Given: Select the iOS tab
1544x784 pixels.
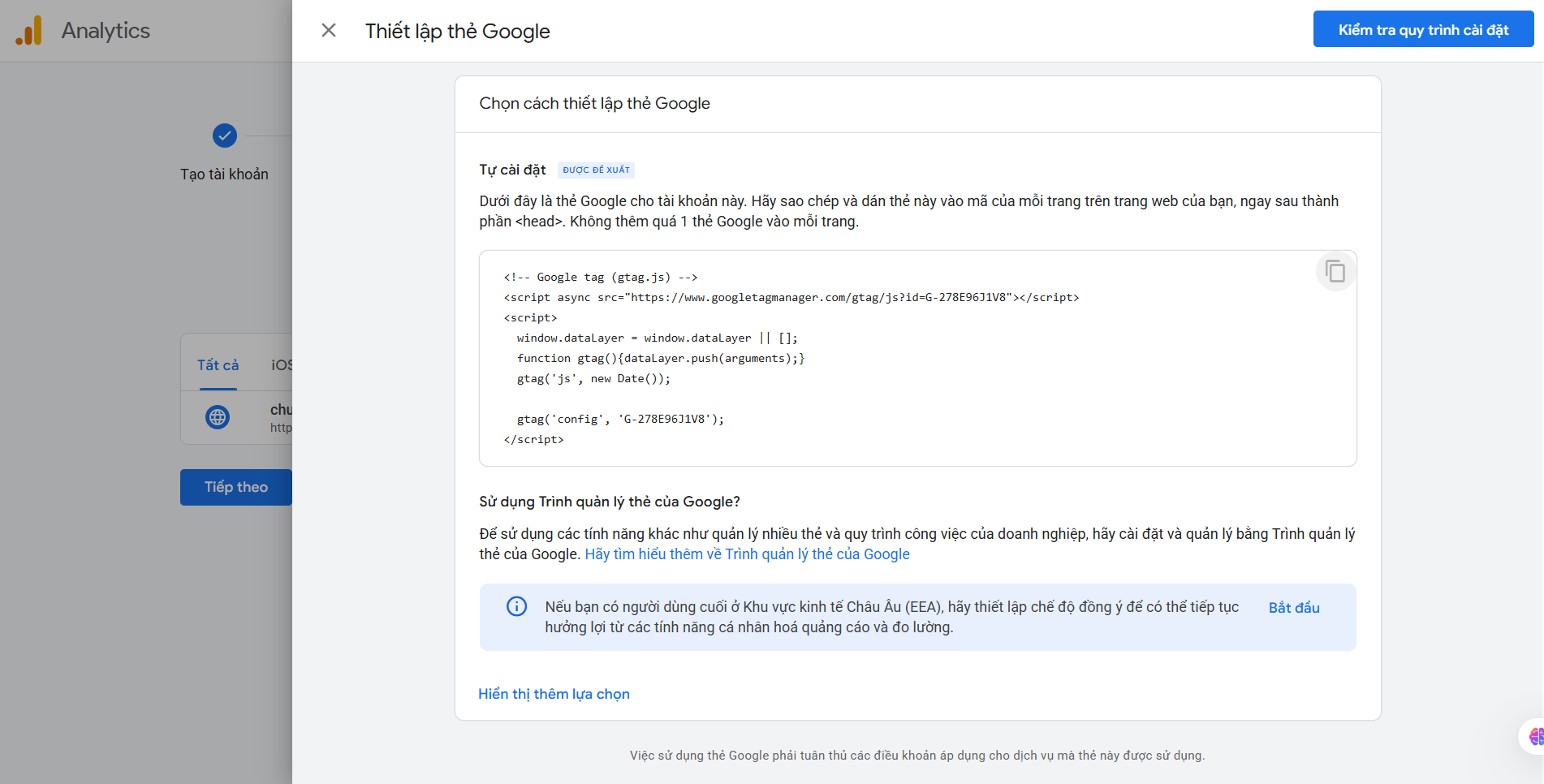Looking at the screenshot, I should [282, 365].
